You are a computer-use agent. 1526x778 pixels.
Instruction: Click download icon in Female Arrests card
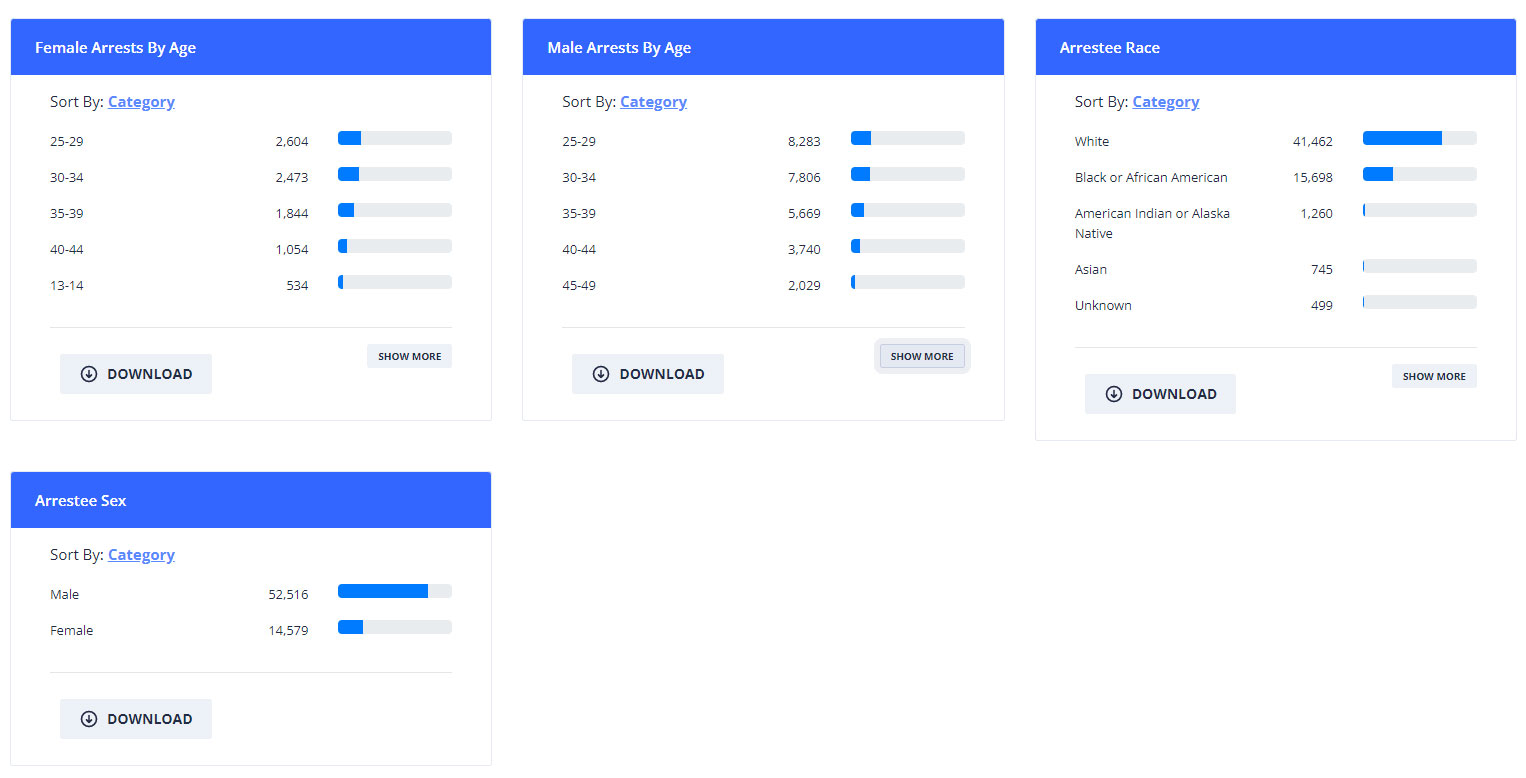tap(89, 374)
